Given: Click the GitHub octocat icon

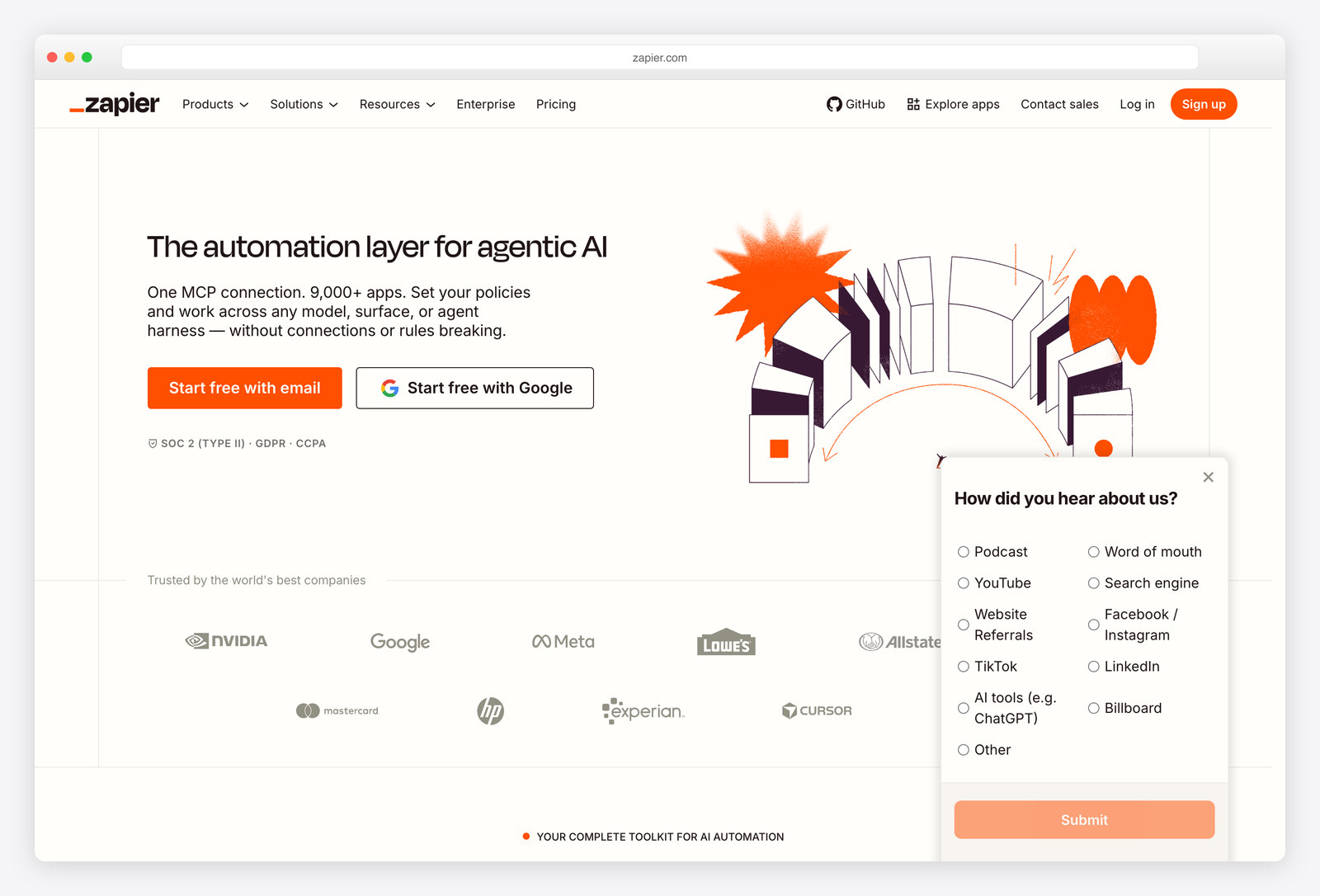Looking at the screenshot, I should [834, 104].
